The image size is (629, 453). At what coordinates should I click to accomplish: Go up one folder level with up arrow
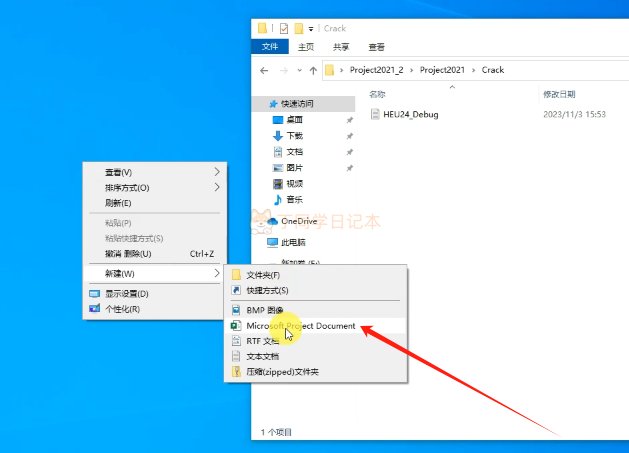[313, 71]
